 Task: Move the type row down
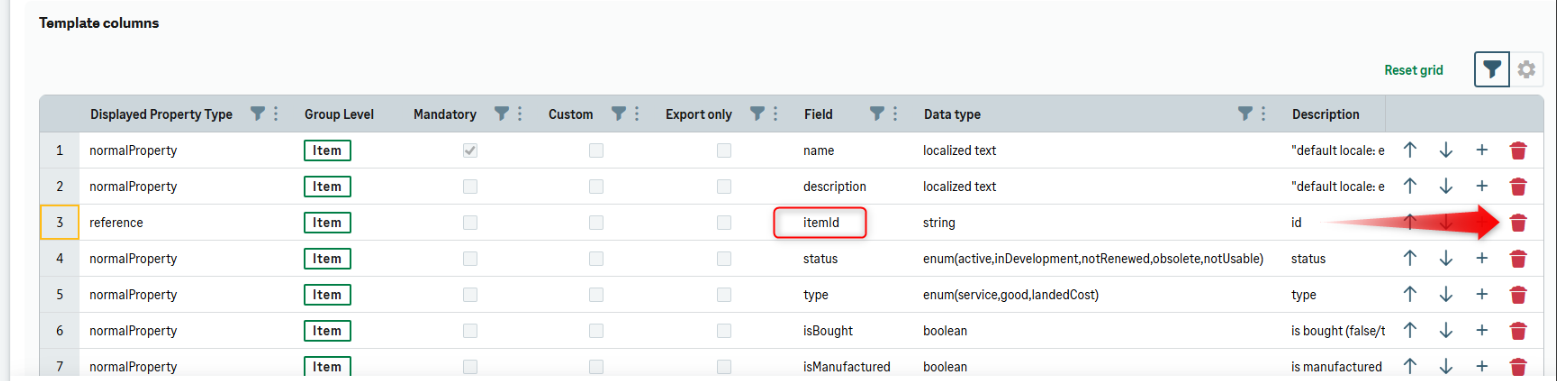click(1446, 294)
